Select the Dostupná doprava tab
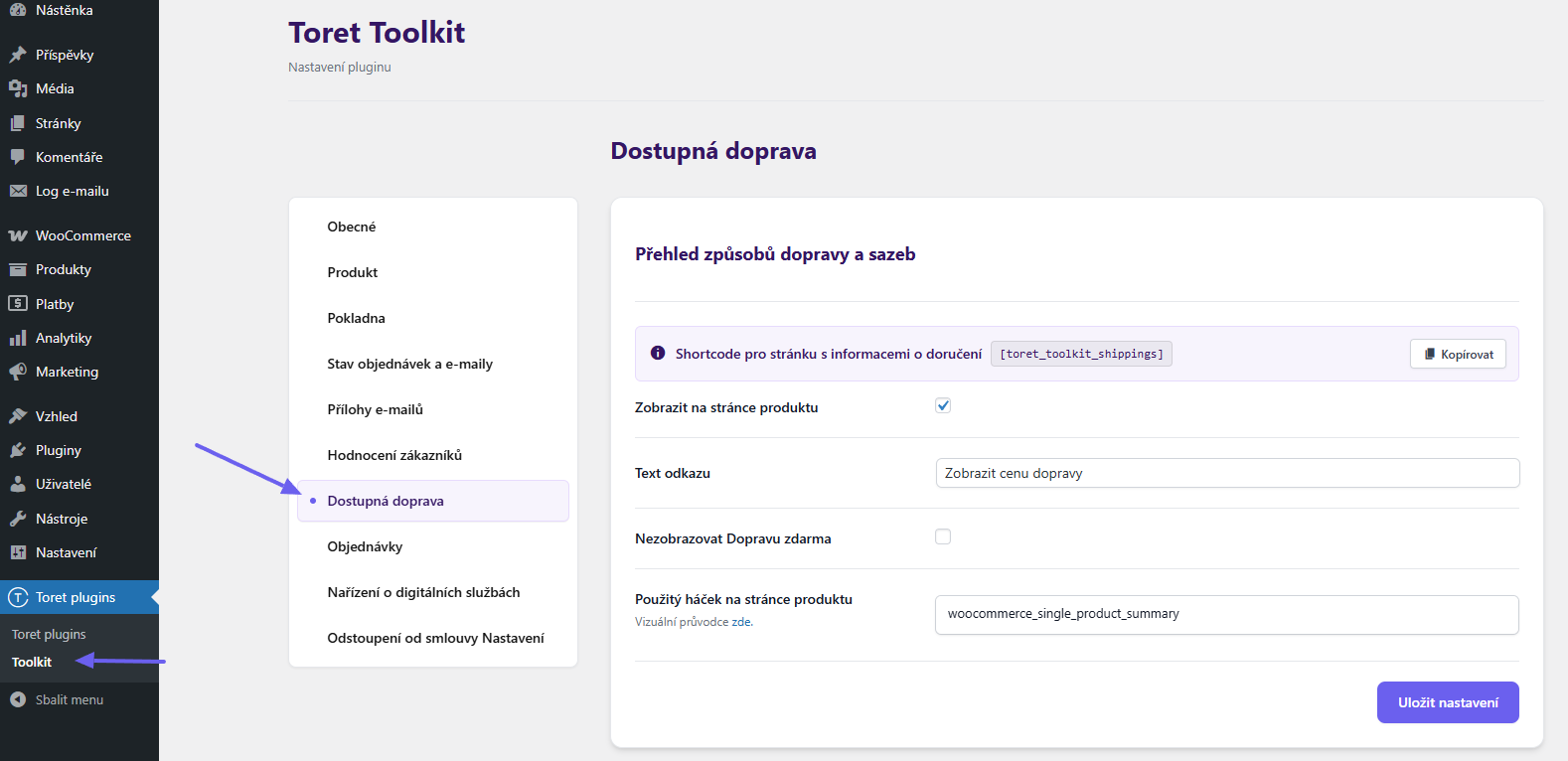 (433, 501)
